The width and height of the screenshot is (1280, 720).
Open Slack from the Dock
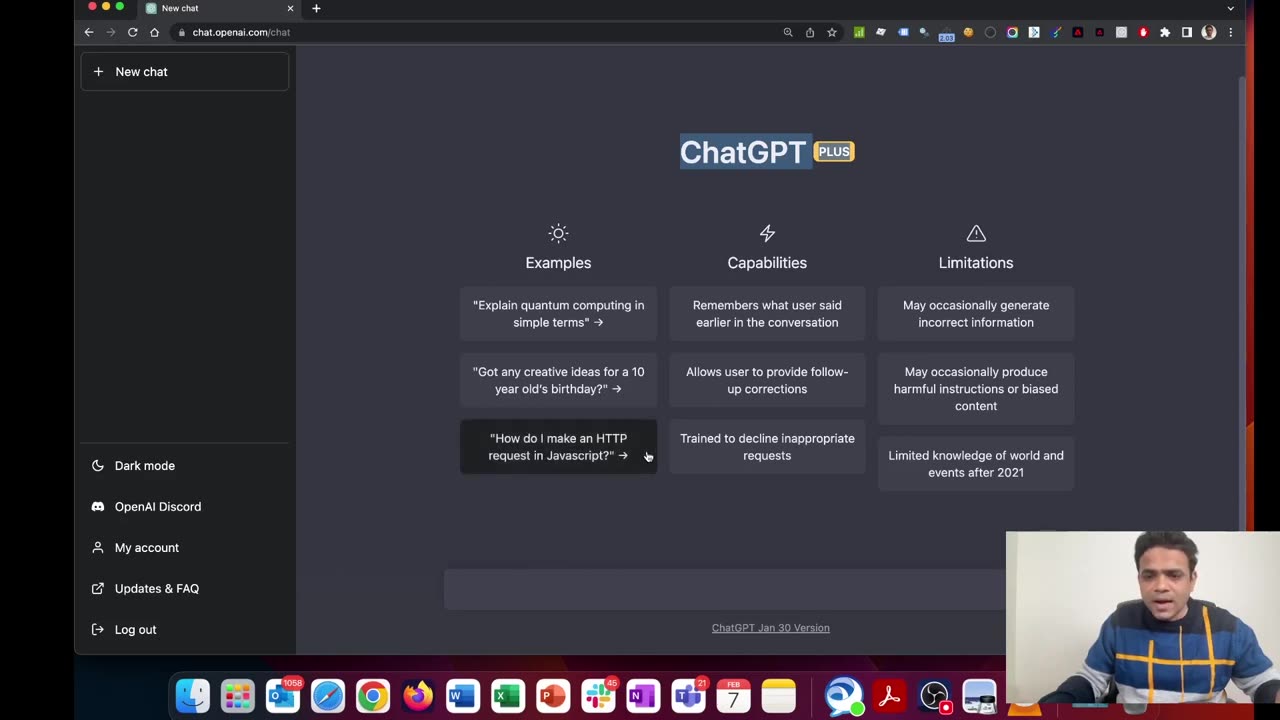point(598,696)
